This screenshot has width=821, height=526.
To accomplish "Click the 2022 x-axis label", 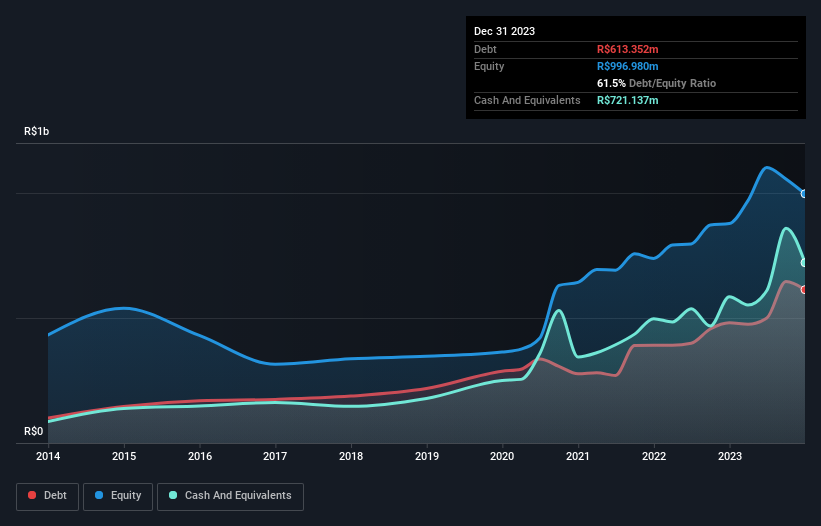I will coord(654,456).
